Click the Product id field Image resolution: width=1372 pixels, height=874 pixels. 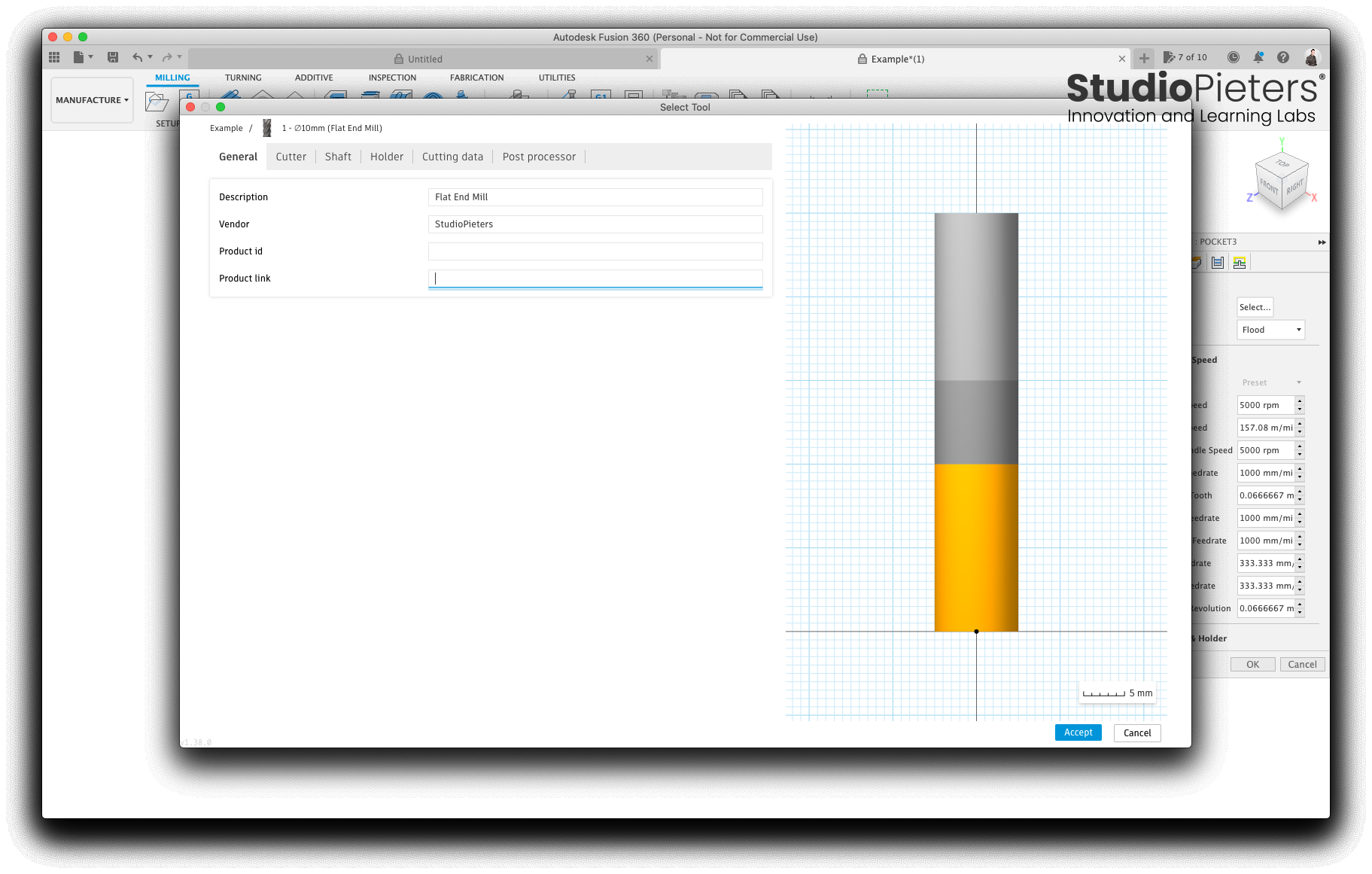pos(595,251)
